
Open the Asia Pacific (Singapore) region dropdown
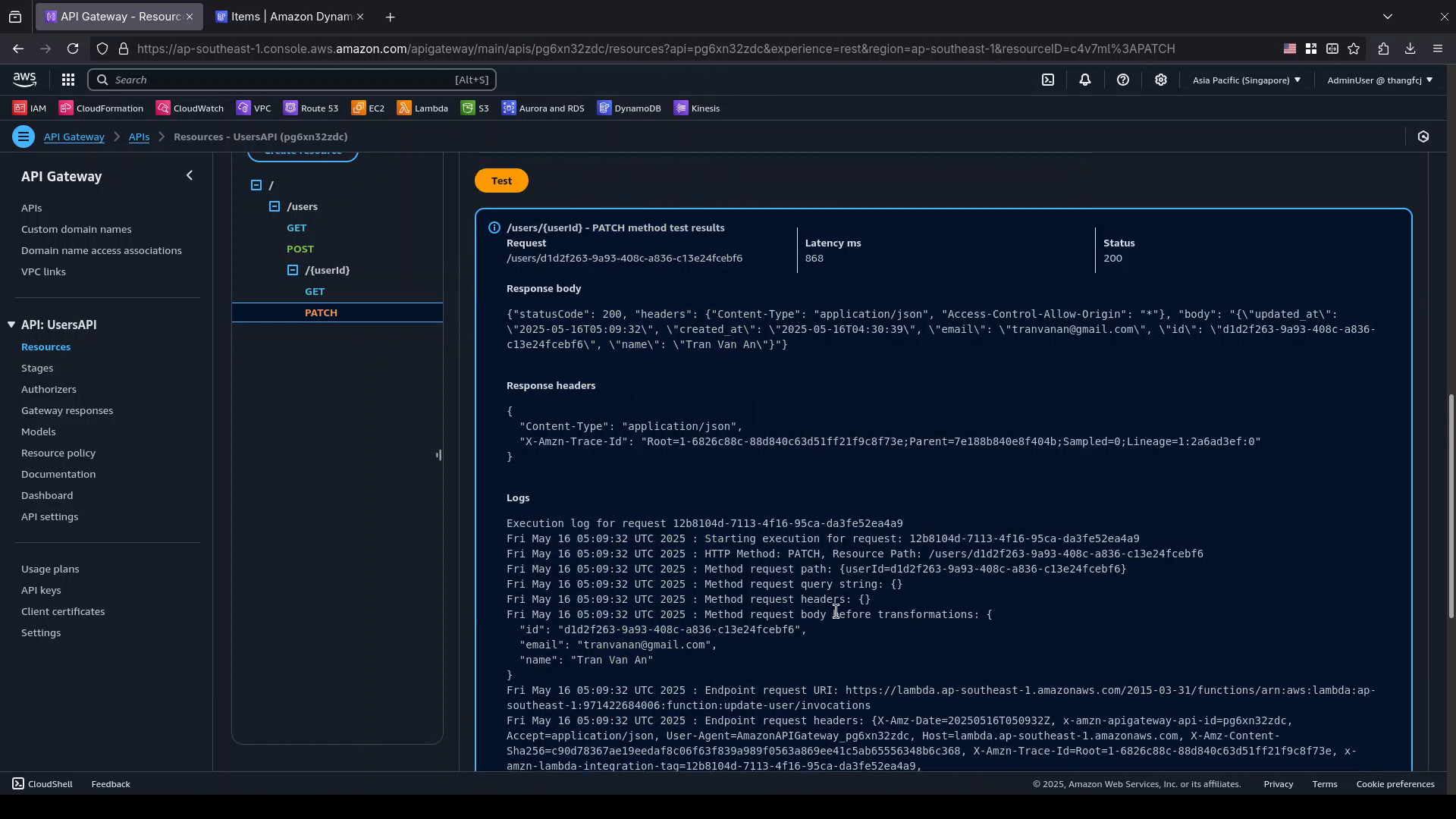pyautogui.click(x=1246, y=80)
